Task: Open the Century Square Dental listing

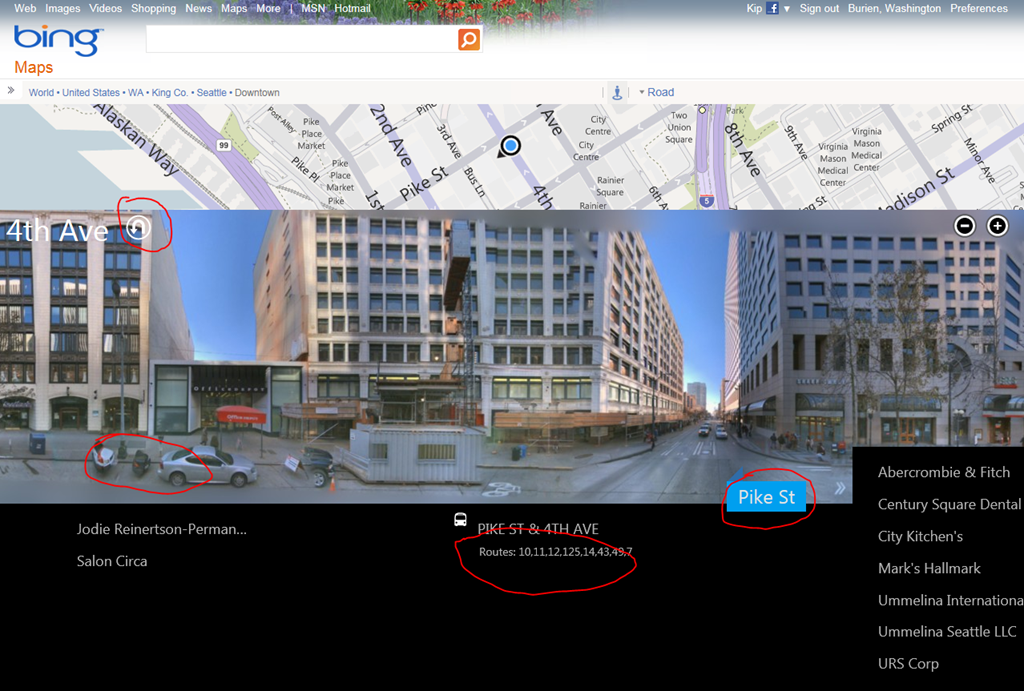Action: [x=949, y=504]
